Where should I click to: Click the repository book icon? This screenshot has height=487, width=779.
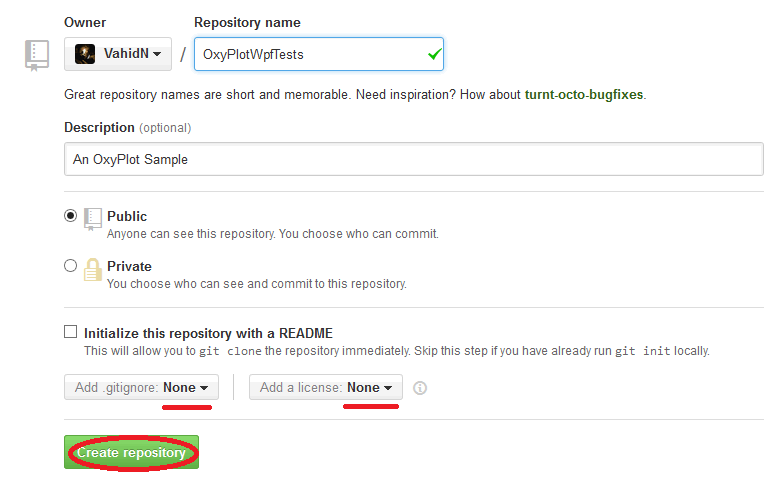click(x=37, y=55)
